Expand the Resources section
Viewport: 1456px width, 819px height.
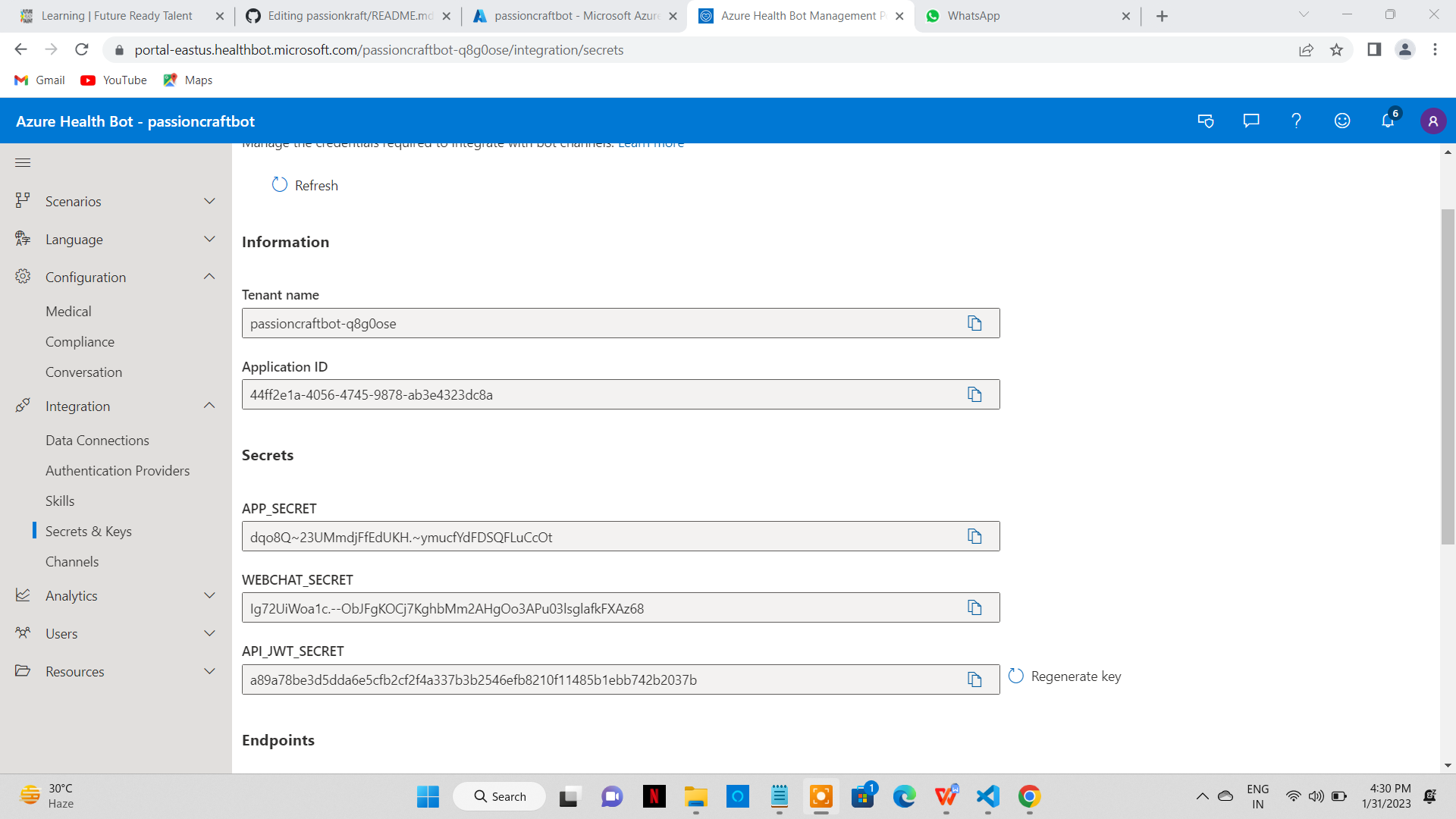(209, 671)
